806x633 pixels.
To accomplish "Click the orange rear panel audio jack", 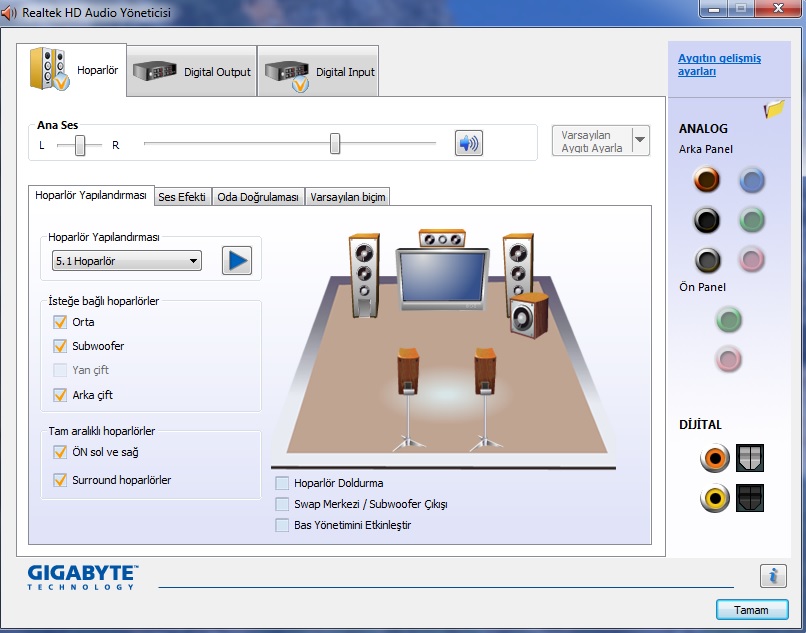I will coord(706,180).
